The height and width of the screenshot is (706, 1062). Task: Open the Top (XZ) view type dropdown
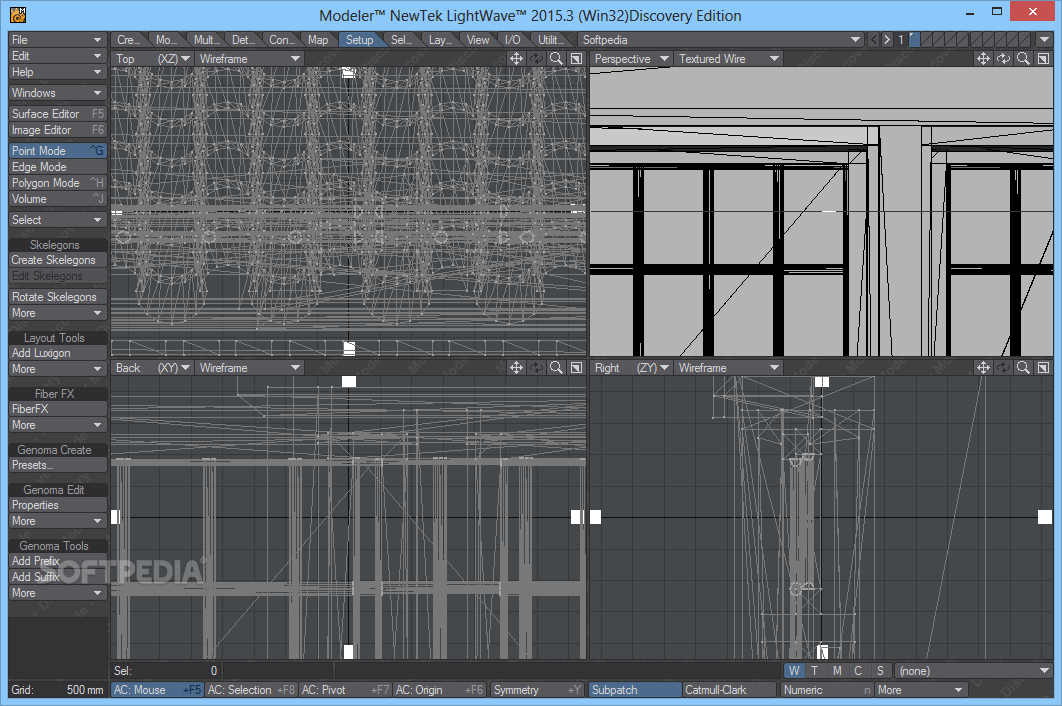[153, 59]
